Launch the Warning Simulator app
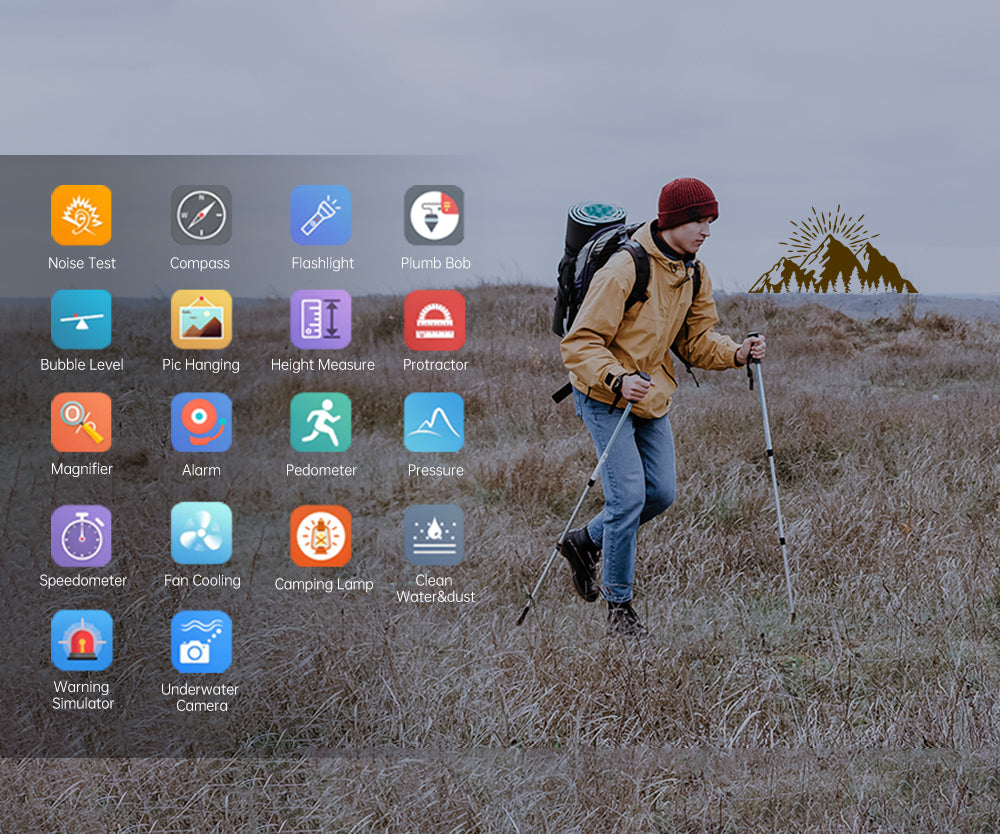The height and width of the screenshot is (834, 1000). pos(81,640)
